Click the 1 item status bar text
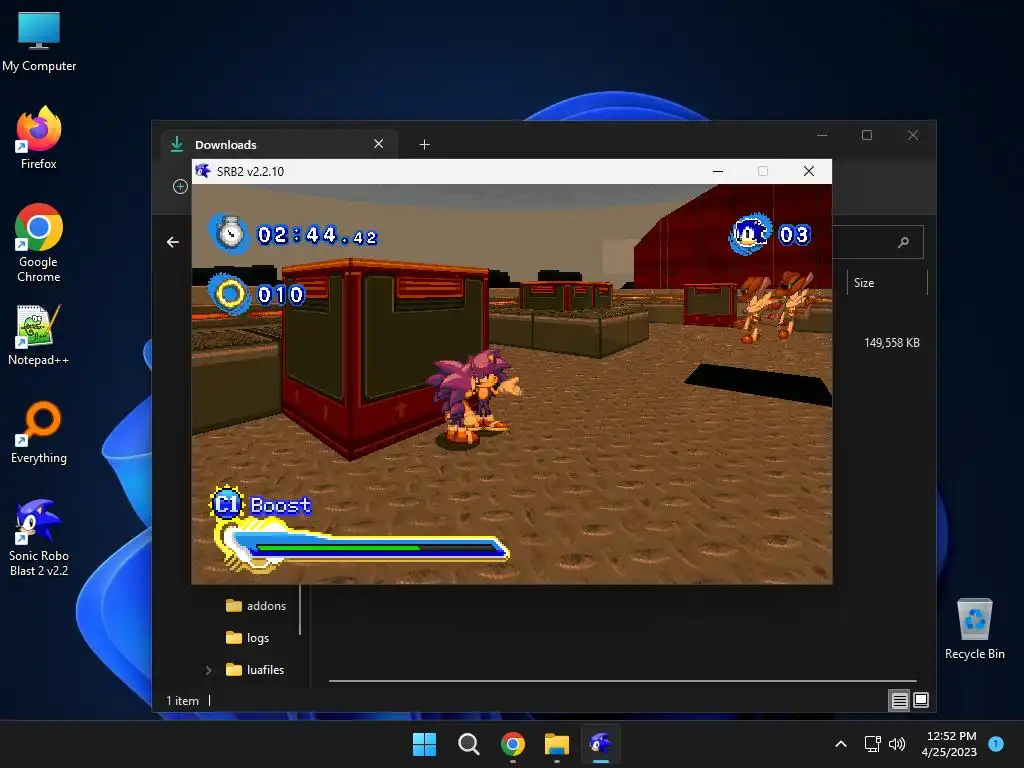This screenshot has height=768, width=1024. (182, 701)
